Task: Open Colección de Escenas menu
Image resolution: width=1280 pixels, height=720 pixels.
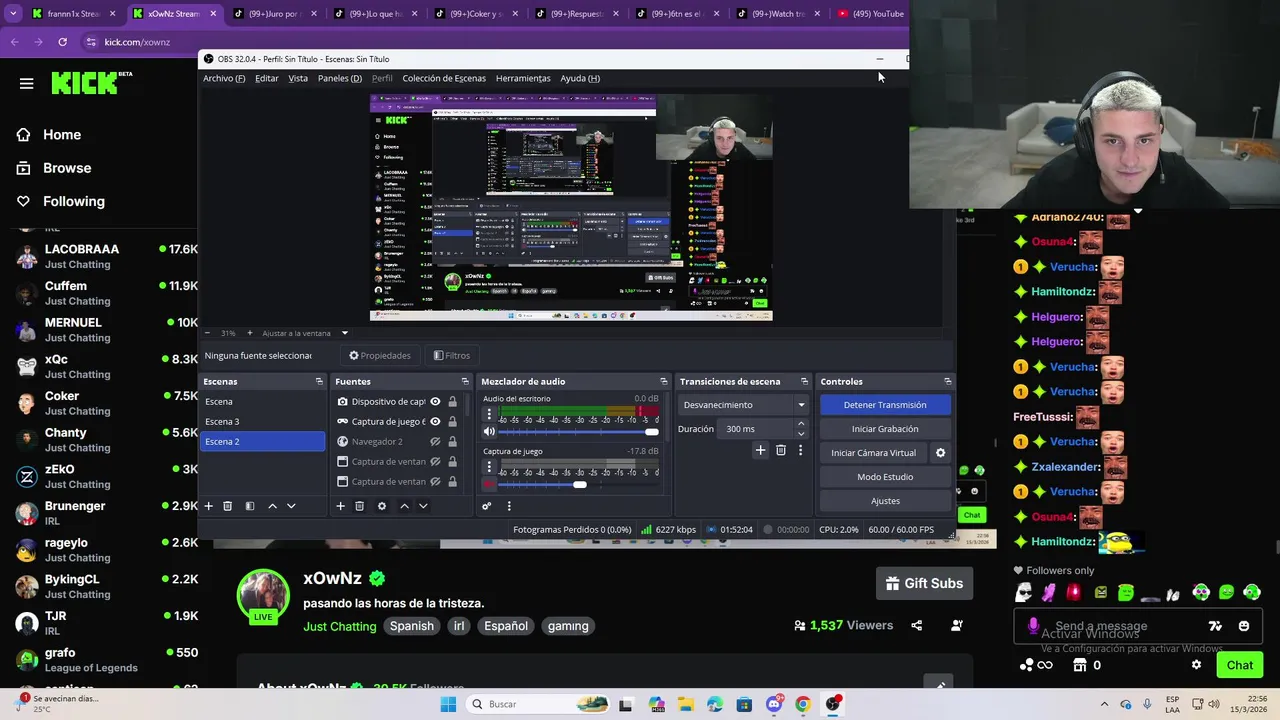Action: pyautogui.click(x=444, y=78)
